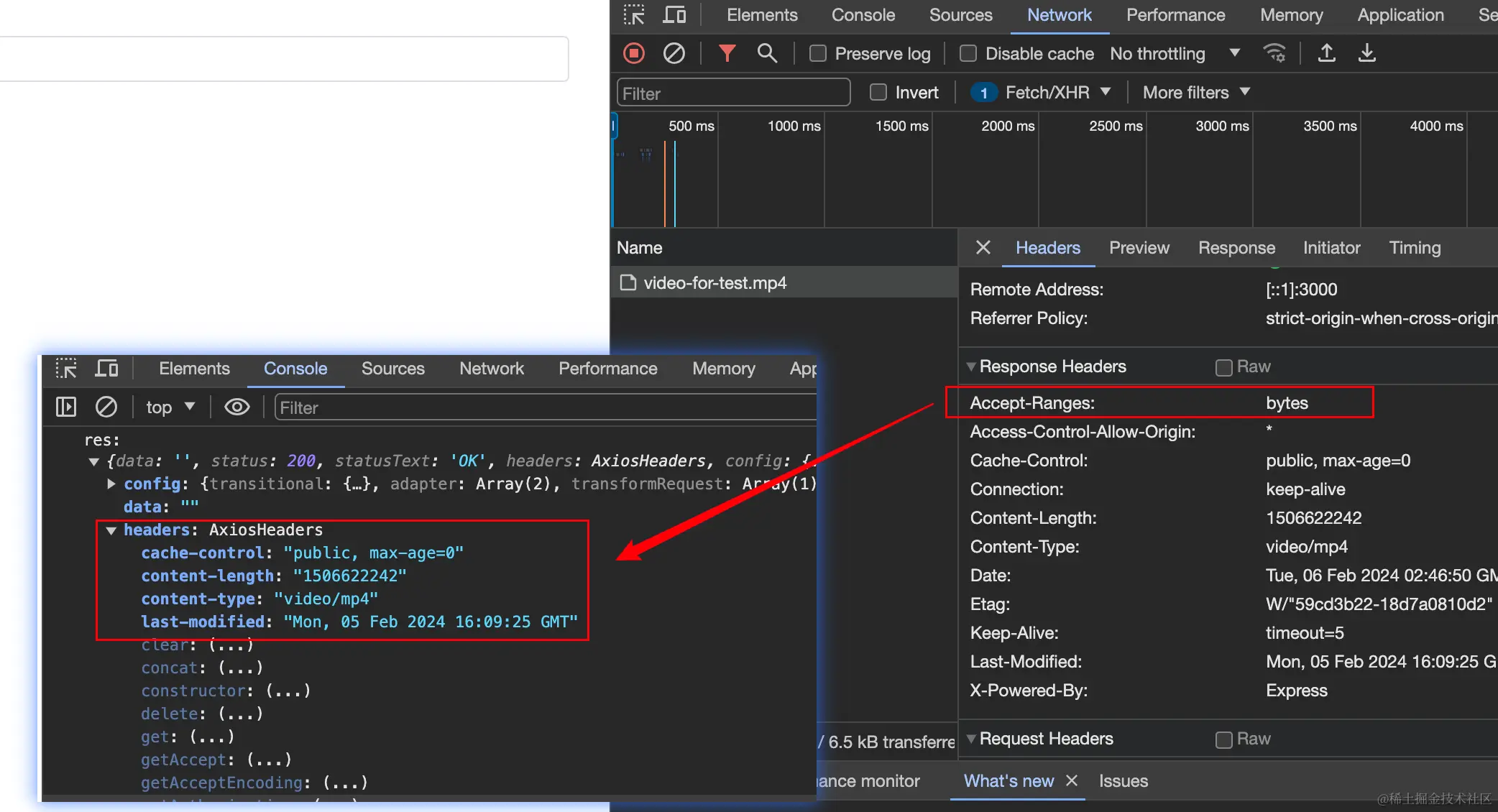
Task: Click the Name column header
Action: coord(639,248)
